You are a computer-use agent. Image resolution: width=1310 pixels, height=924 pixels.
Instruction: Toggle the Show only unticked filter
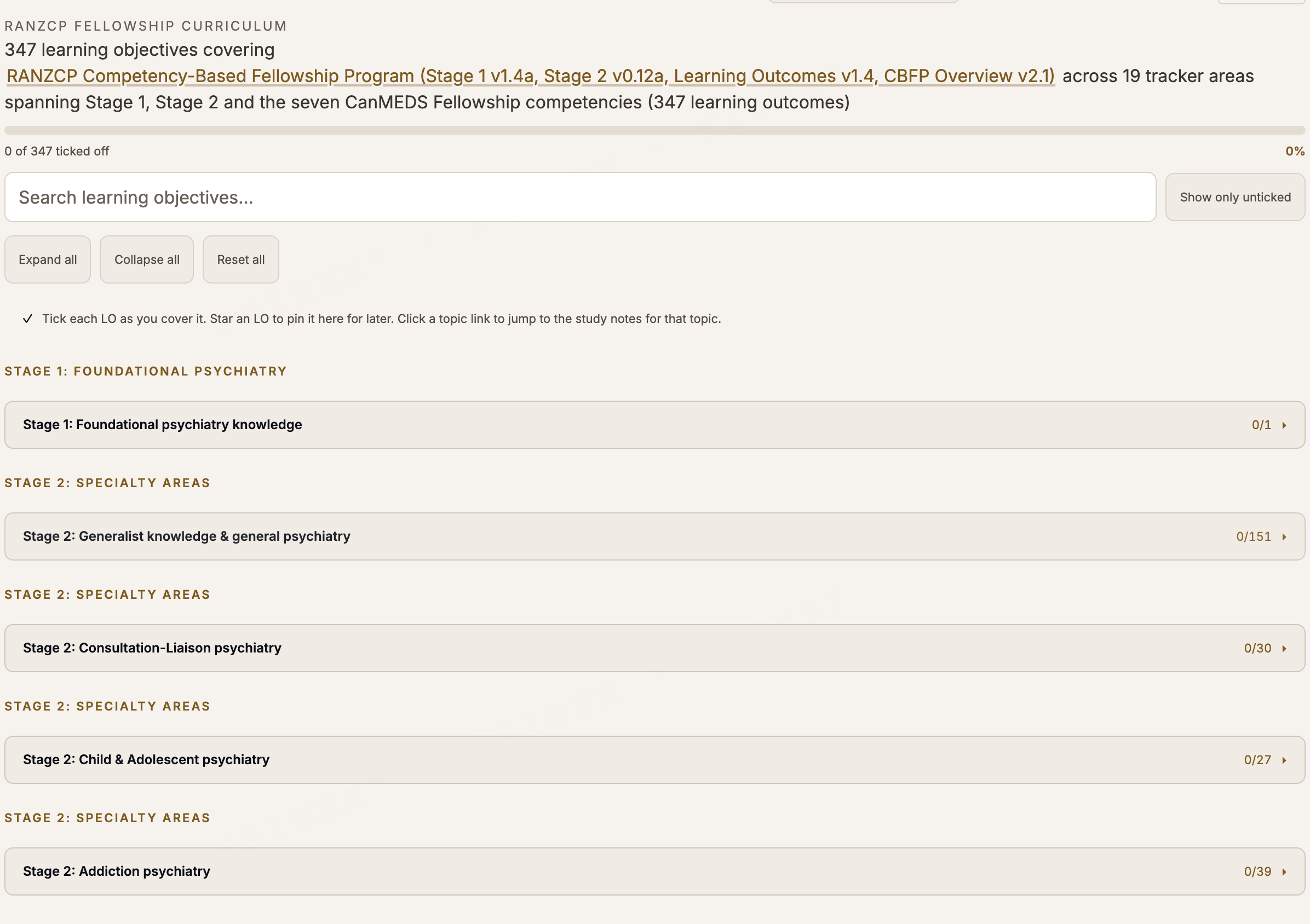1236,198
